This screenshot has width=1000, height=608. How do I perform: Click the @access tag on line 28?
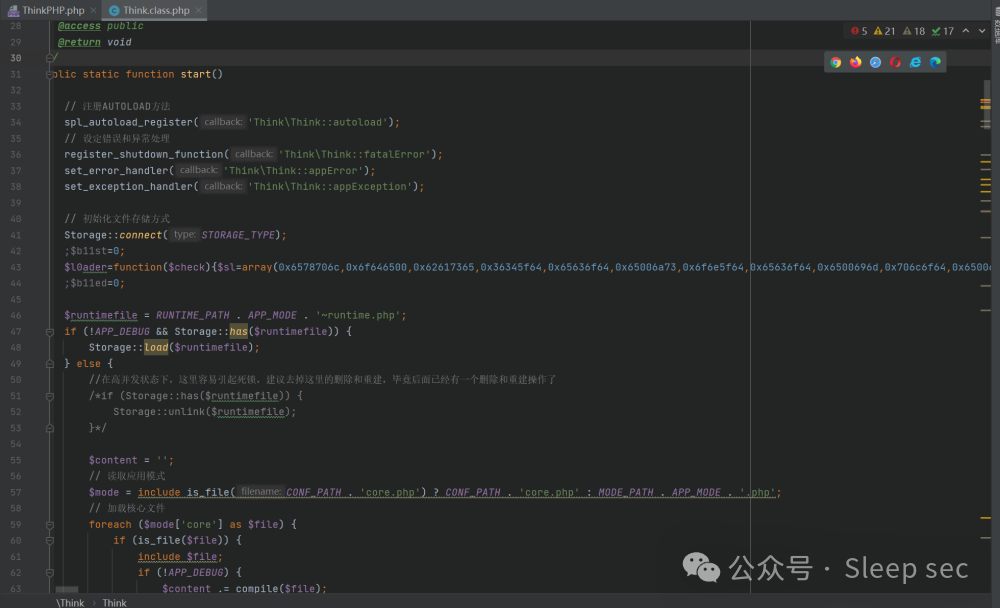click(79, 26)
